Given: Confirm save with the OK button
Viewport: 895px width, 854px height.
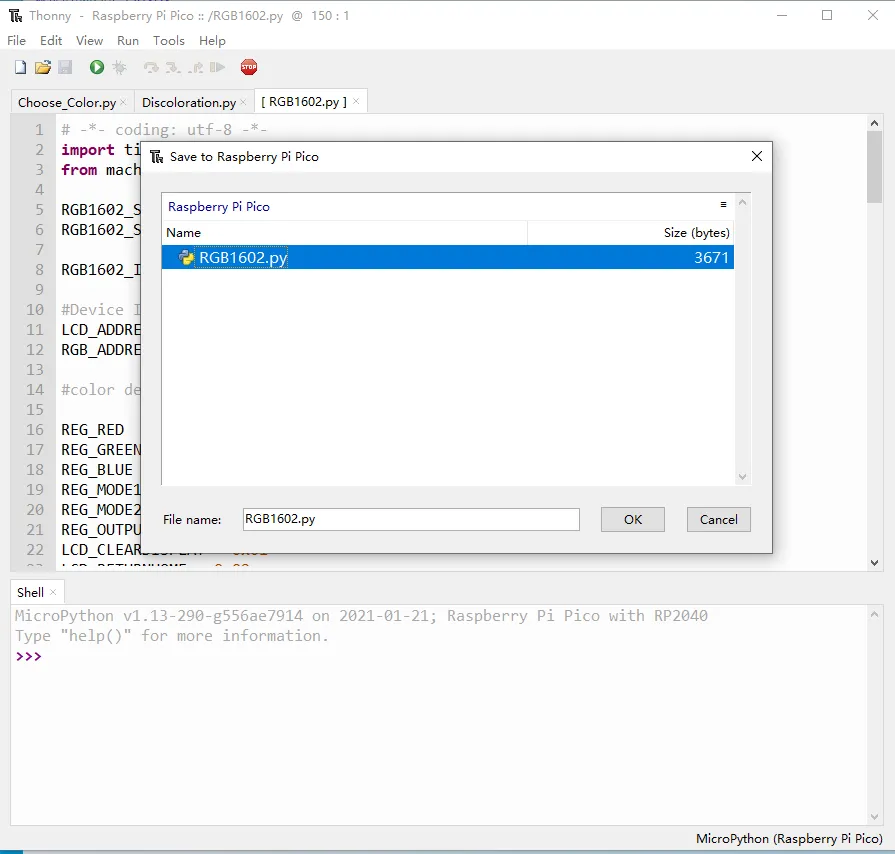Looking at the screenshot, I should tap(632, 519).
